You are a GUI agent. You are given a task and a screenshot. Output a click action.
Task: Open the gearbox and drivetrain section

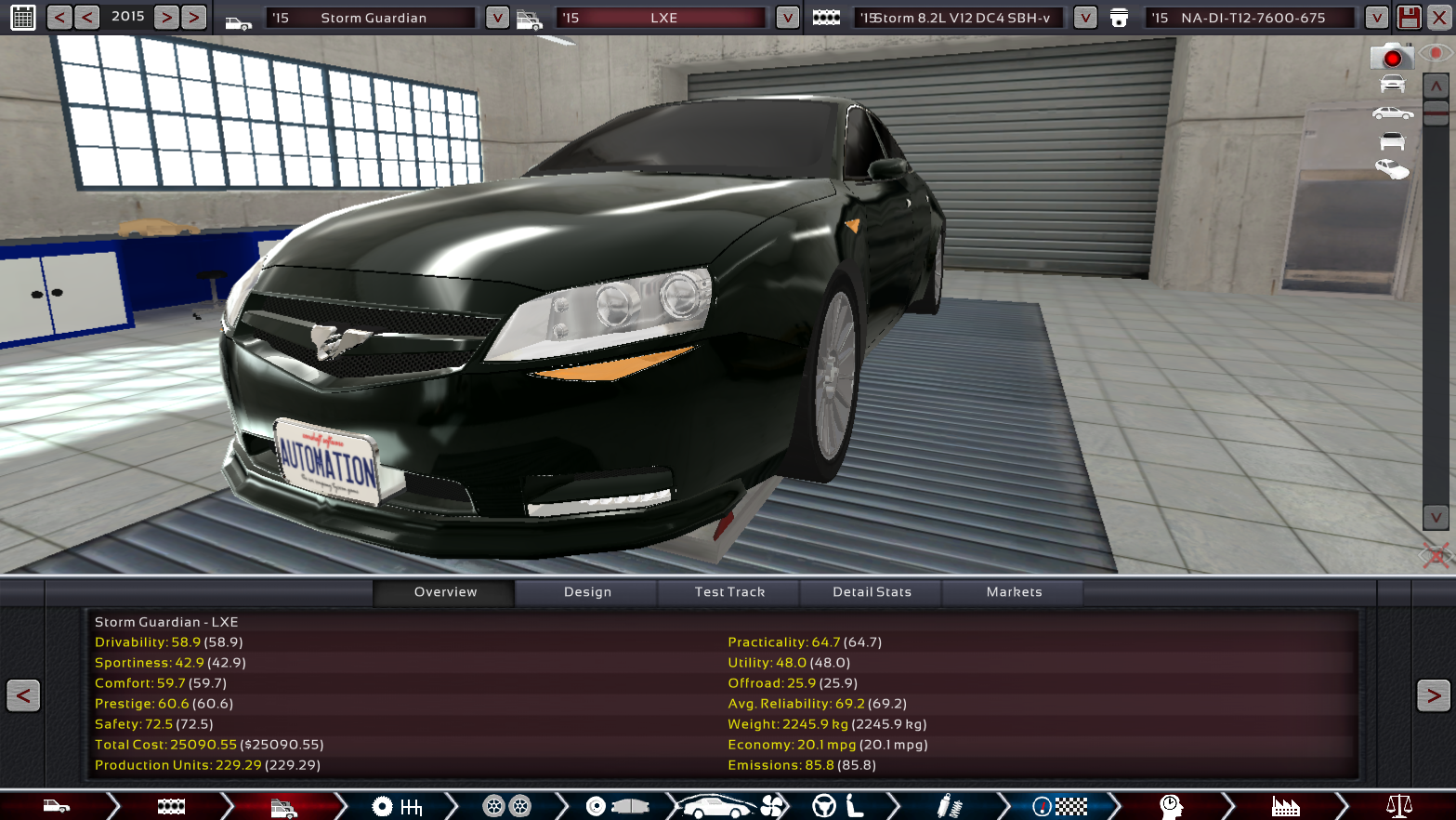398,806
